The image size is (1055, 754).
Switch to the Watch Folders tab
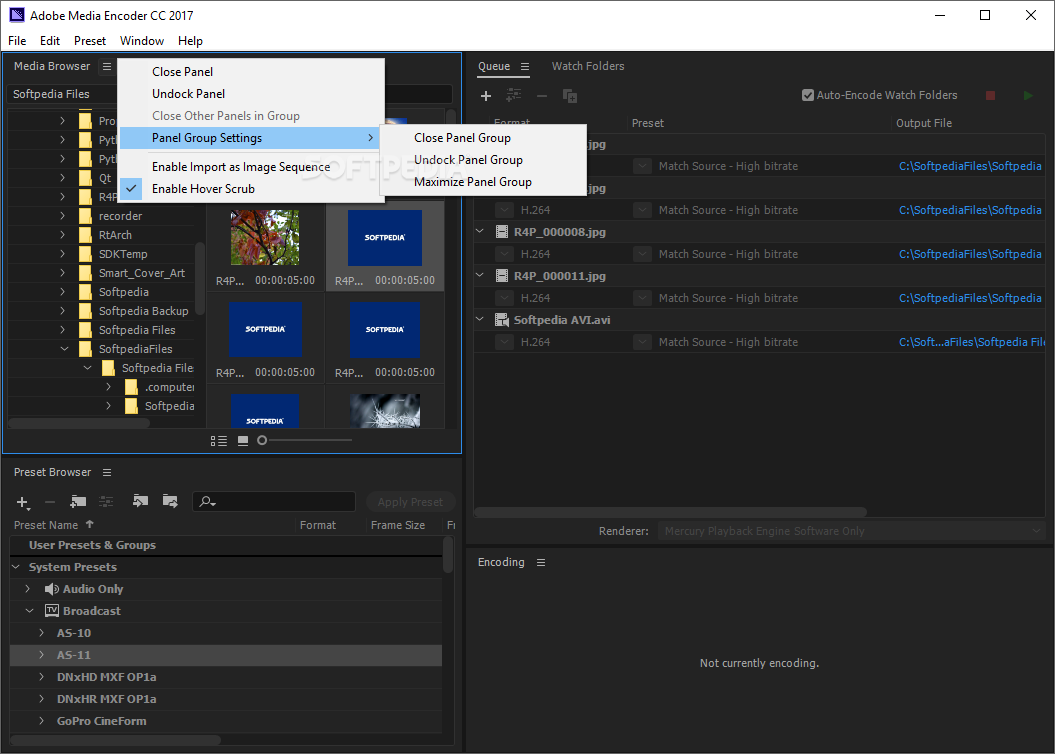pos(587,66)
